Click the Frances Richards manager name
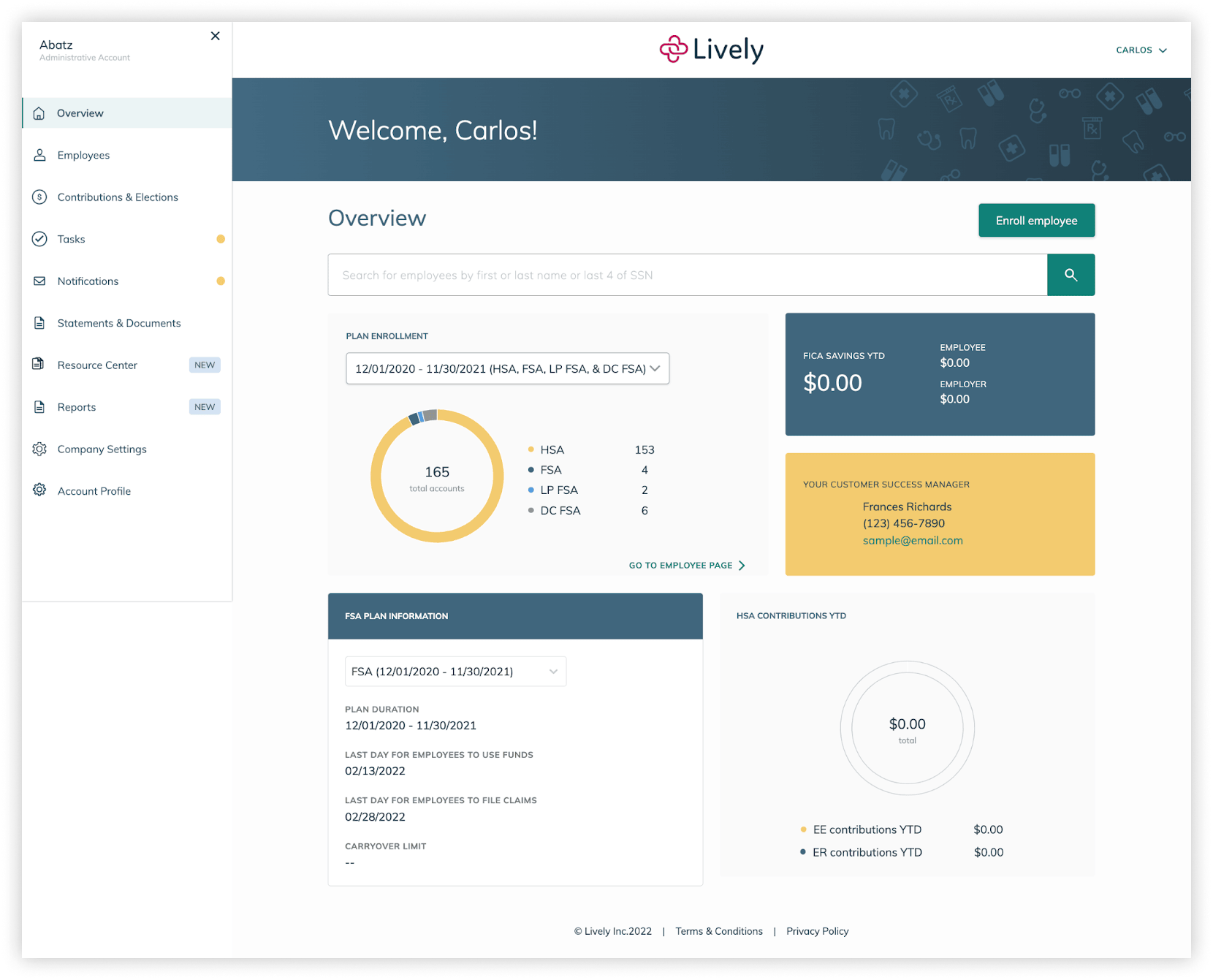The height and width of the screenshot is (980, 1213). point(907,506)
